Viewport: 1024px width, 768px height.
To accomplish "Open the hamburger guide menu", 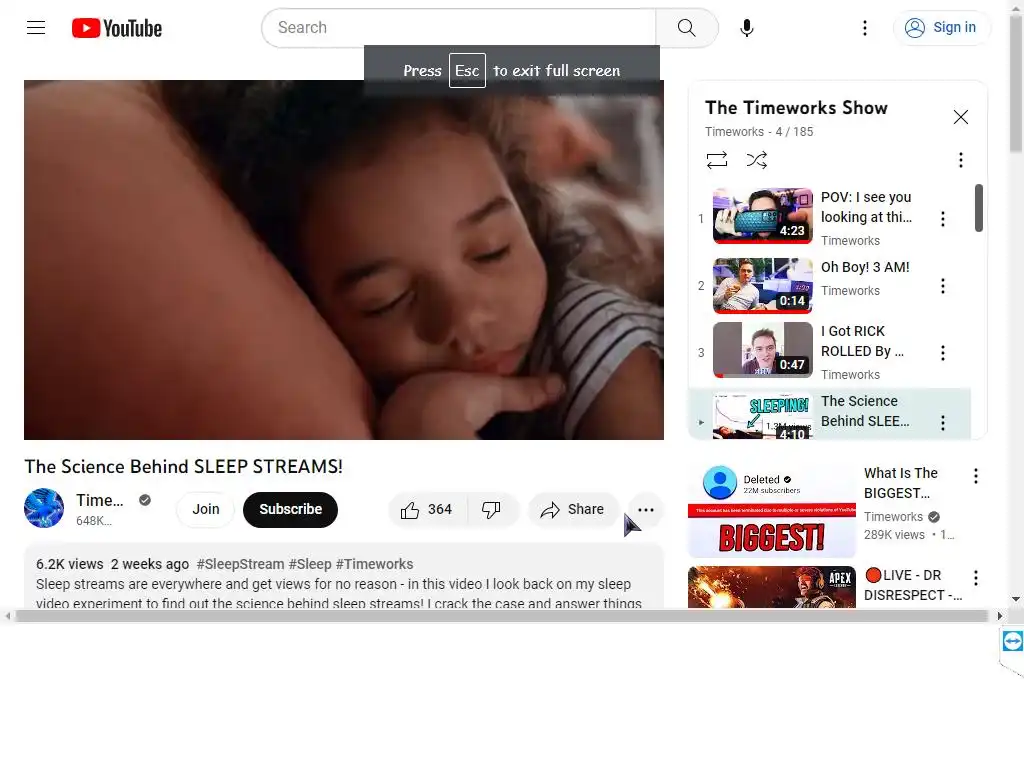I will coord(36,27).
